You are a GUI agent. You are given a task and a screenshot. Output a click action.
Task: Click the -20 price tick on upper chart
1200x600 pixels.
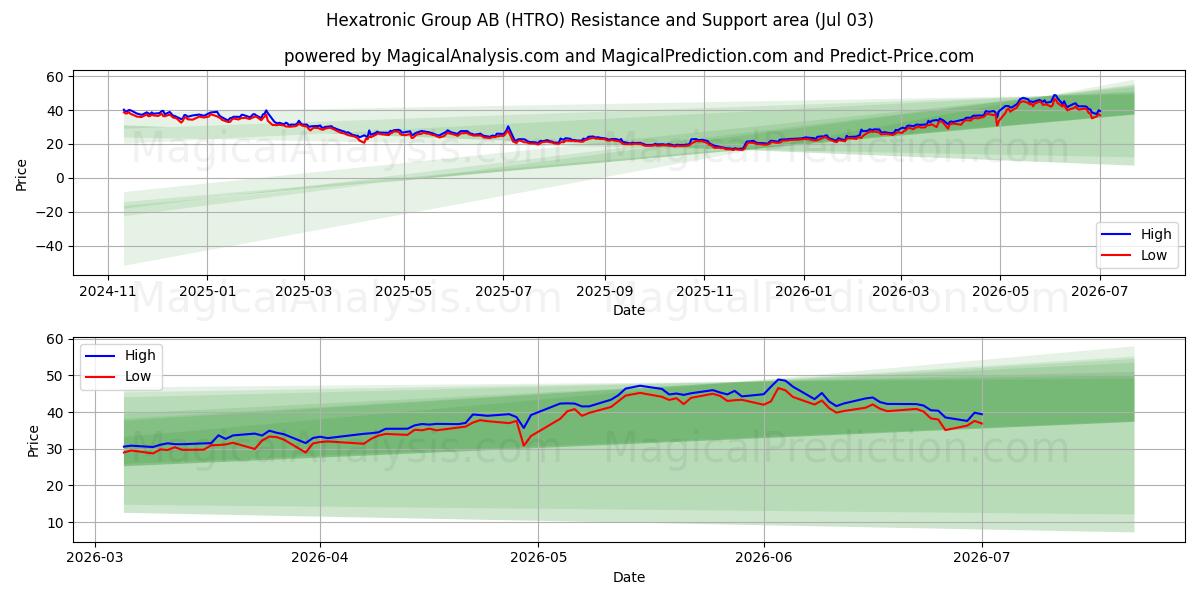(x=52, y=212)
